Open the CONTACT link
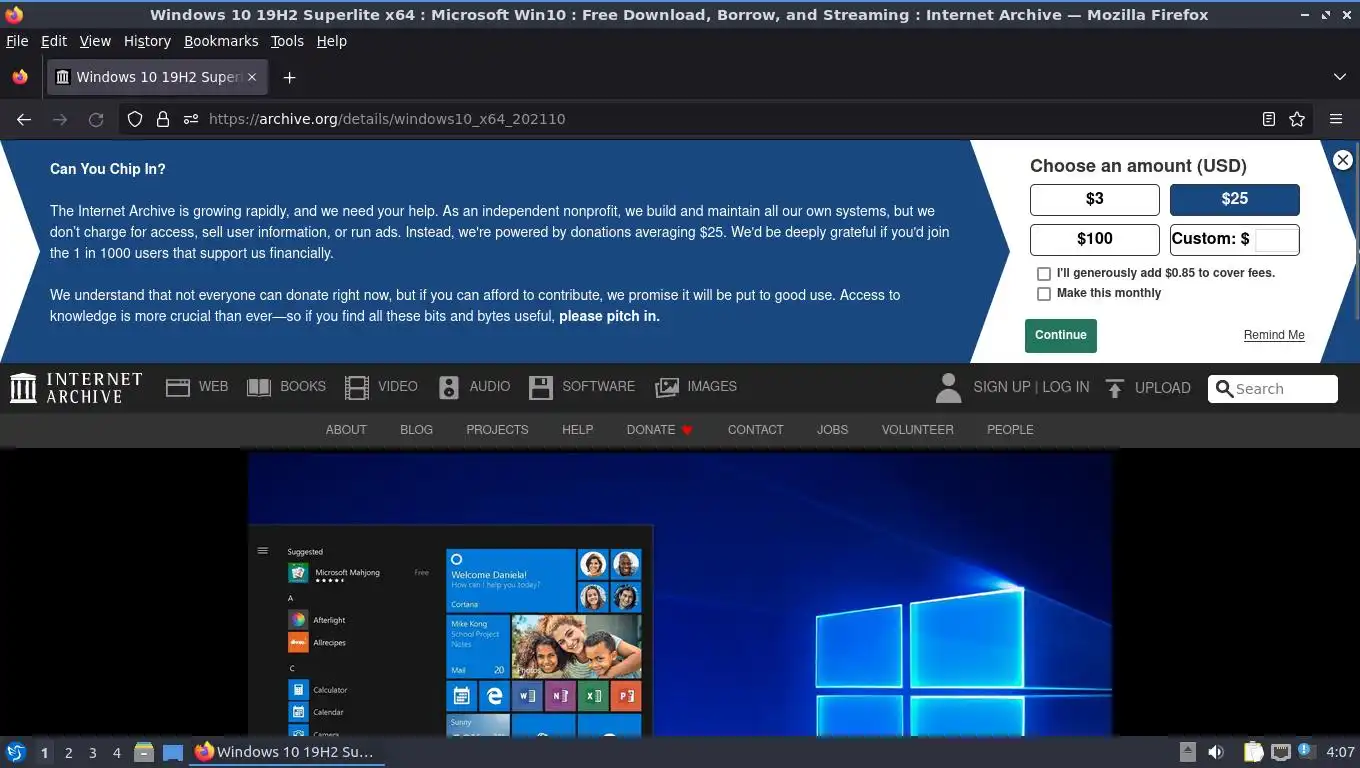Viewport: 1360px width, 768px height. (756, 430)
